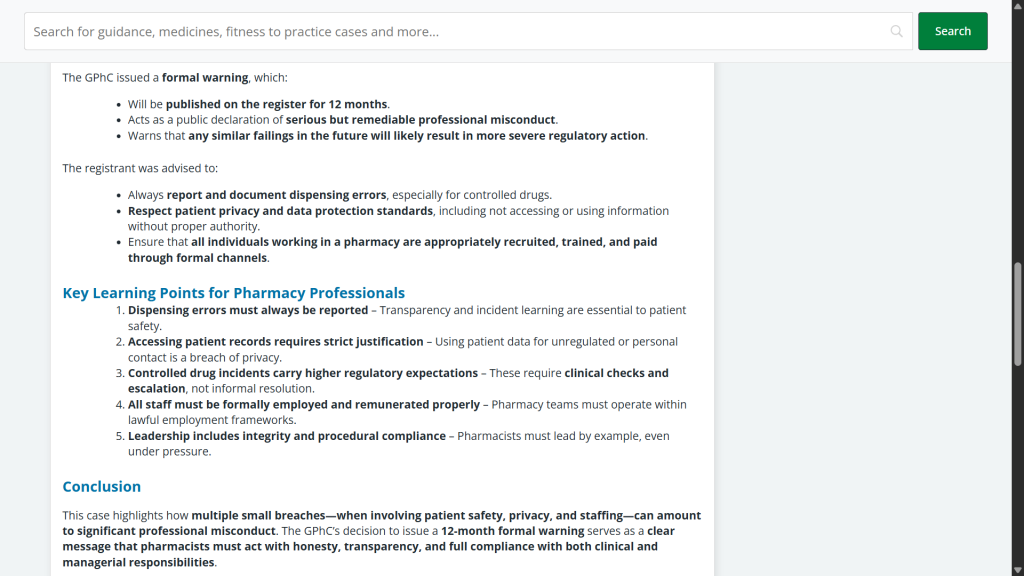Click the Conclusion heading

click(x=101, y=487)
